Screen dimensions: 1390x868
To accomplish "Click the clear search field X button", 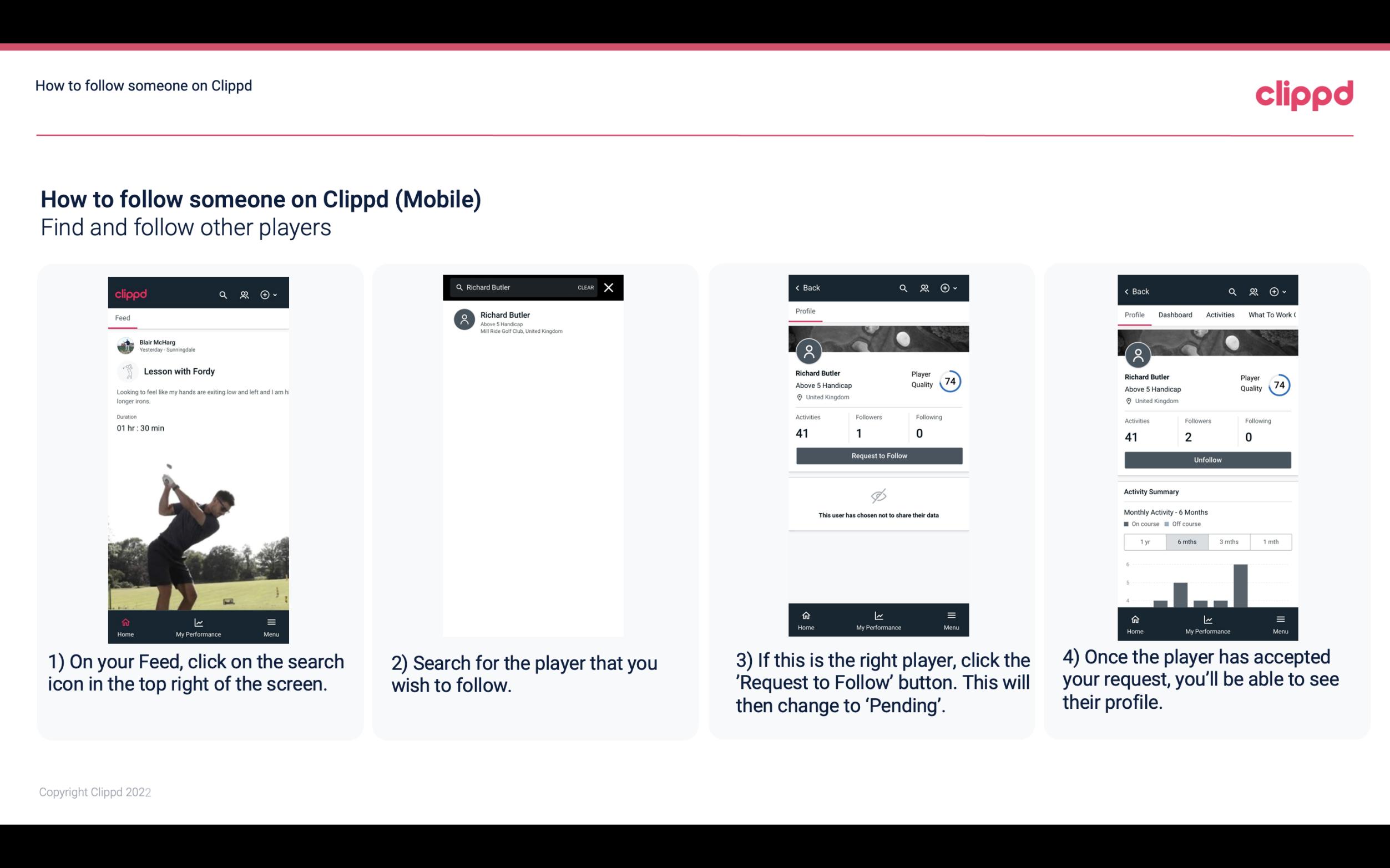I will (x=610, y=288).
